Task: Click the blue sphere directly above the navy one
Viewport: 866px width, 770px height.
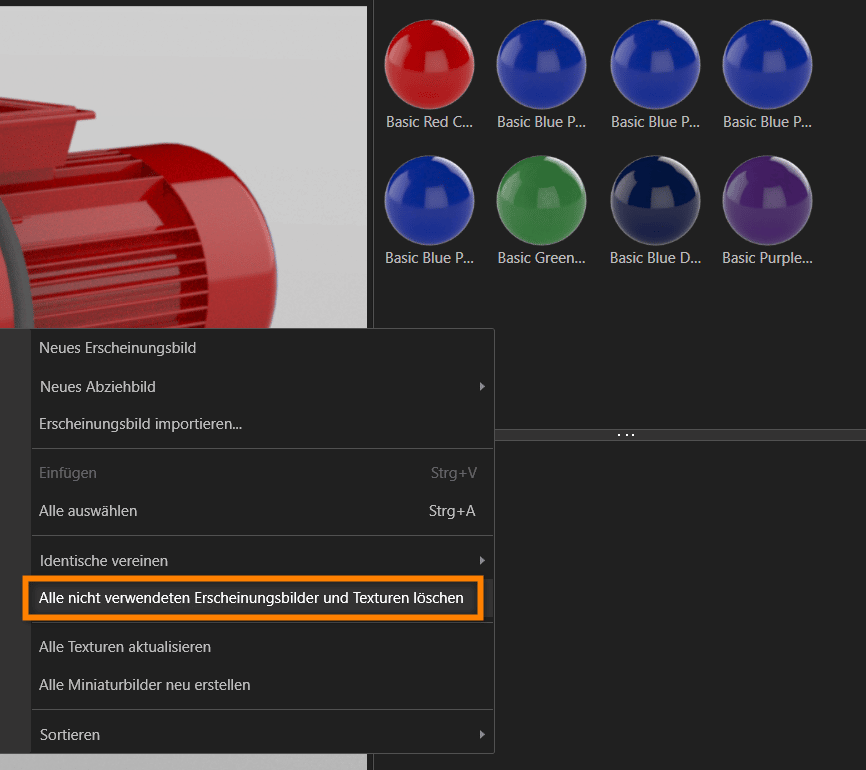Action: (x=655, y=64)
